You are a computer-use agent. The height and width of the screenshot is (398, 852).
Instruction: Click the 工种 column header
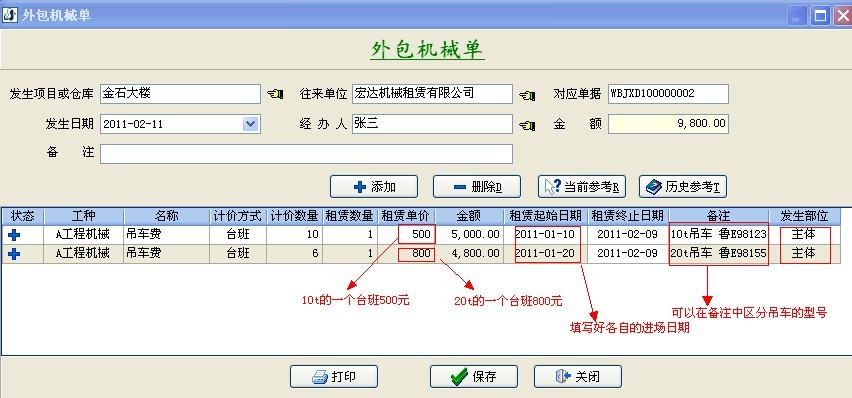pos(84,216)
